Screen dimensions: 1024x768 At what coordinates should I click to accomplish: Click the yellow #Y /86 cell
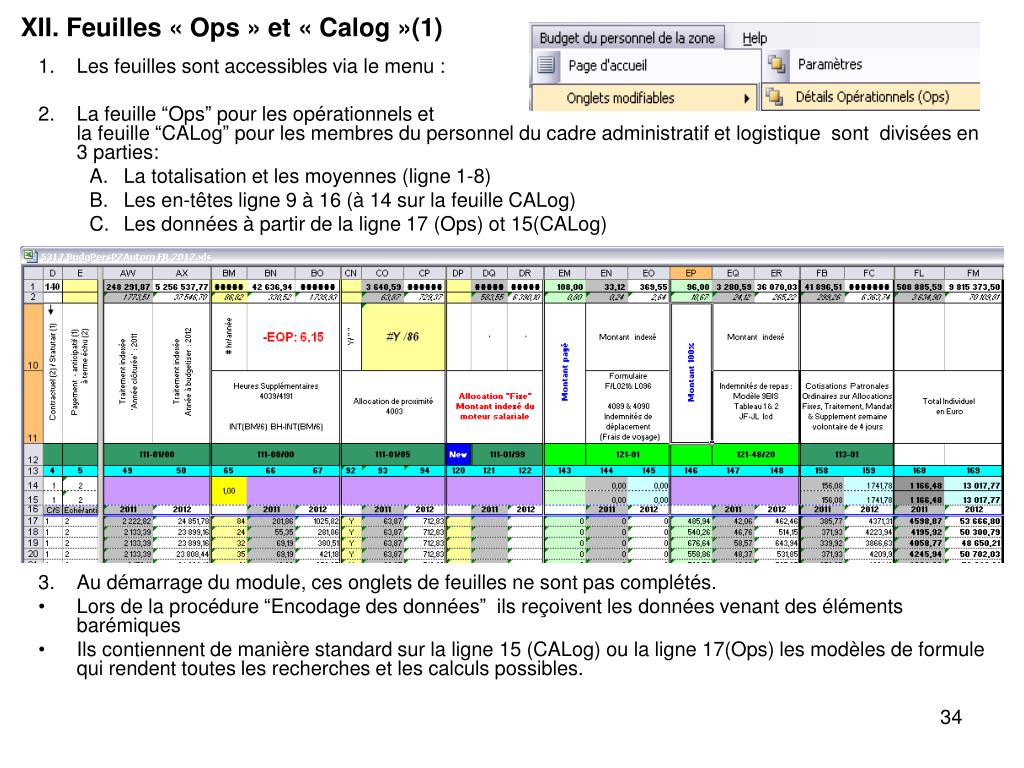pyautogui.click(x=403, y=337)
